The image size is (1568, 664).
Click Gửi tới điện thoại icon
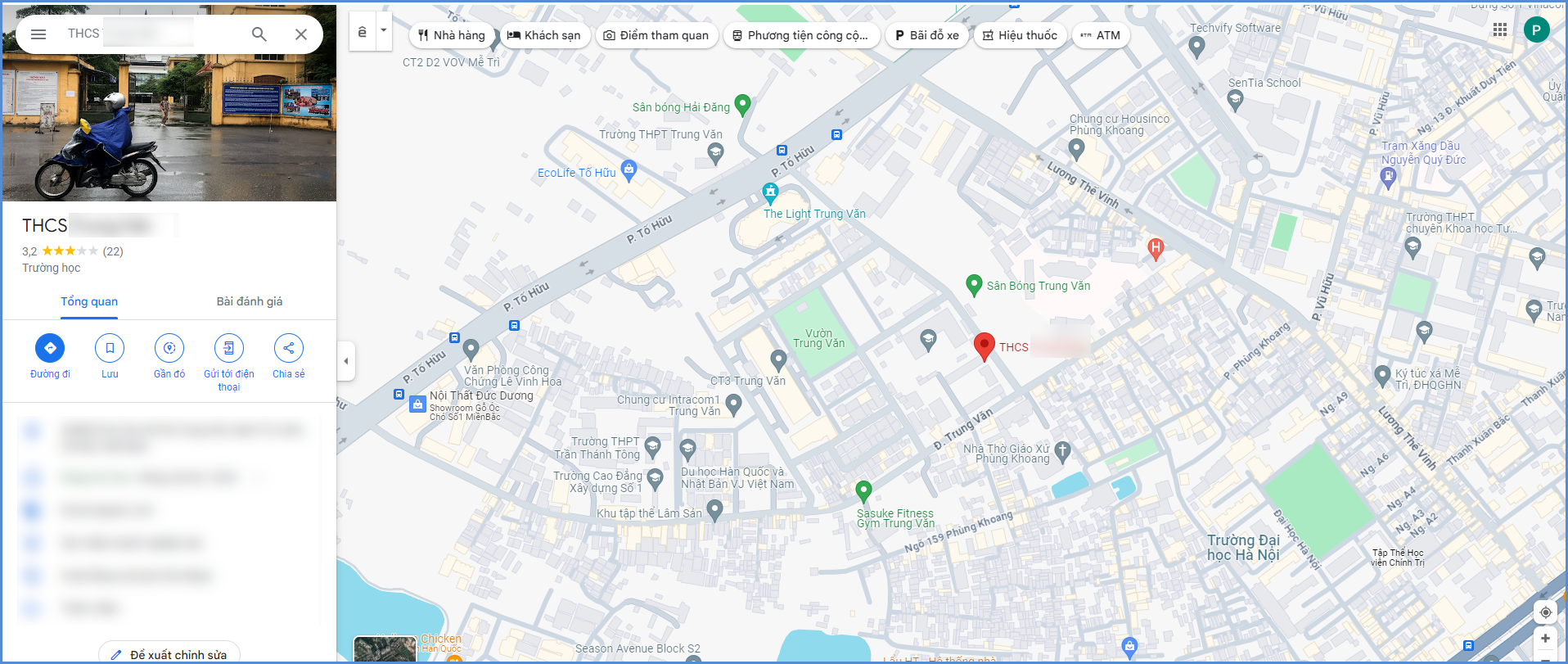(229, 348)
